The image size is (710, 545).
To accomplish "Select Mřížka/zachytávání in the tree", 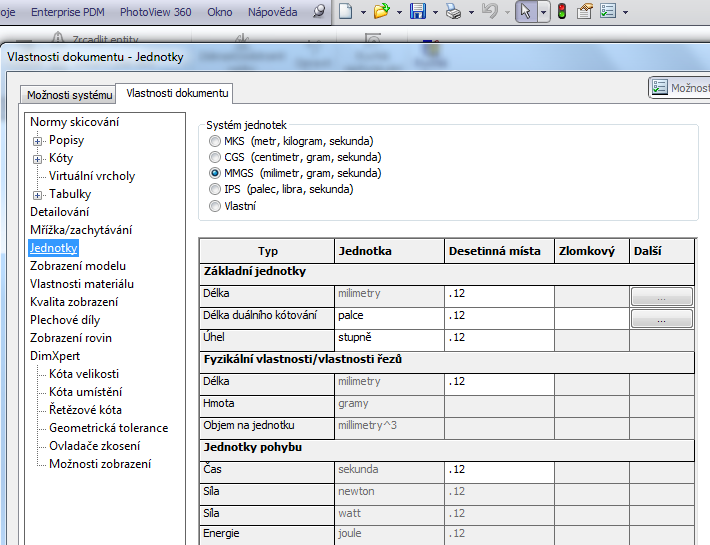I will tap(81, 230).
